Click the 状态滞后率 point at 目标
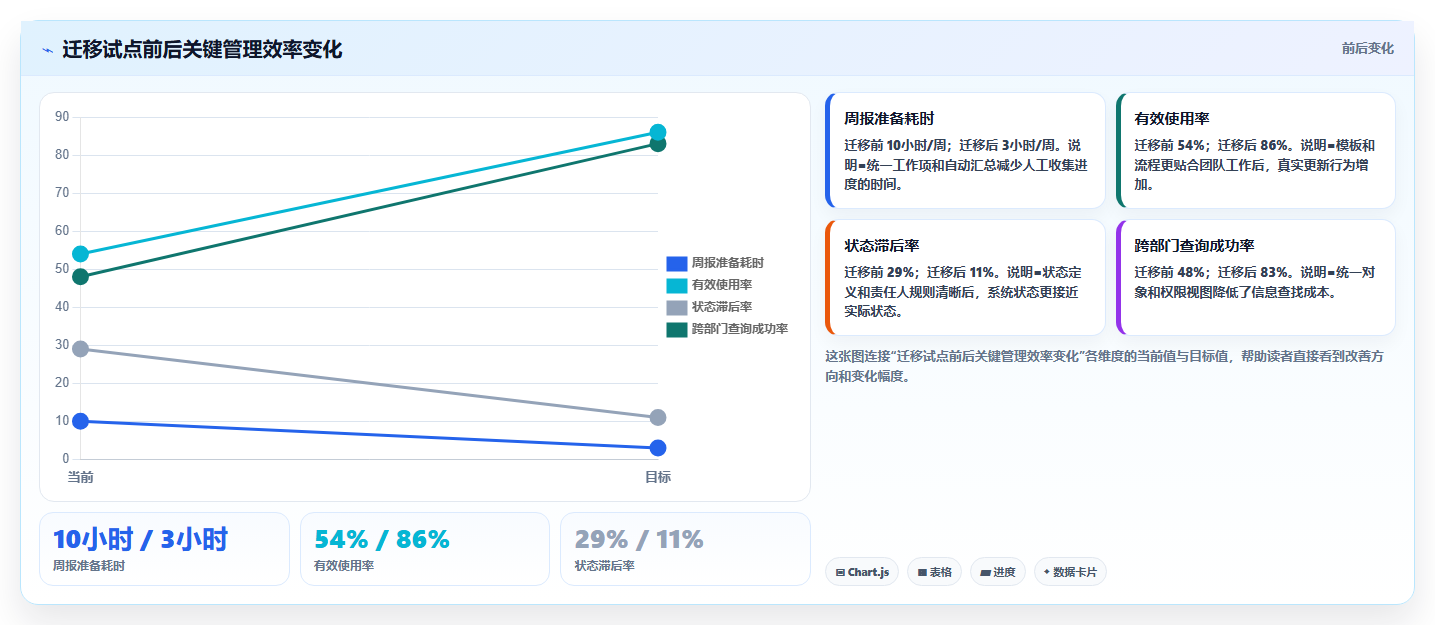 point(658,417)
